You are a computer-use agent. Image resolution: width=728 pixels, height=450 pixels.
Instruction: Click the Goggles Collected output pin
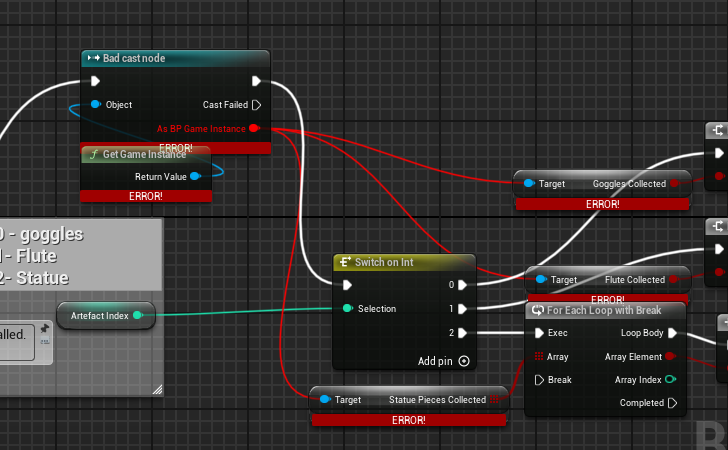tap(674, 184)
